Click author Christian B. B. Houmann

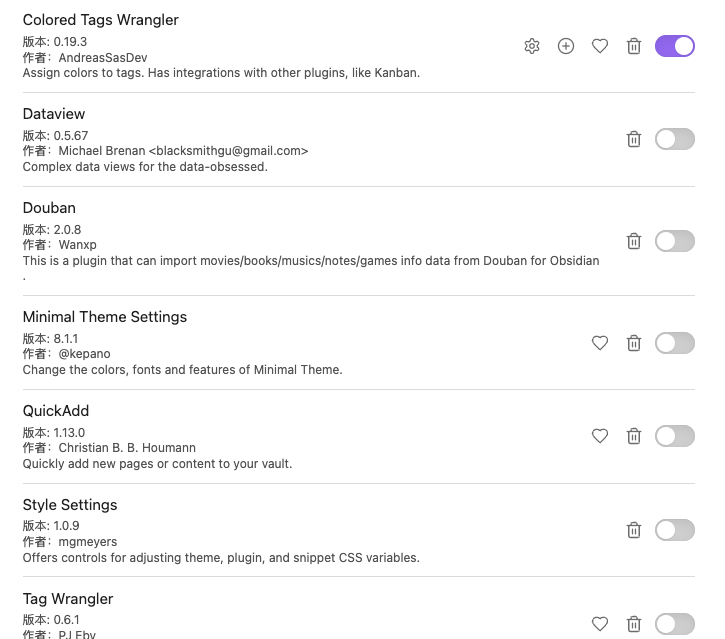tap(127, 448)
